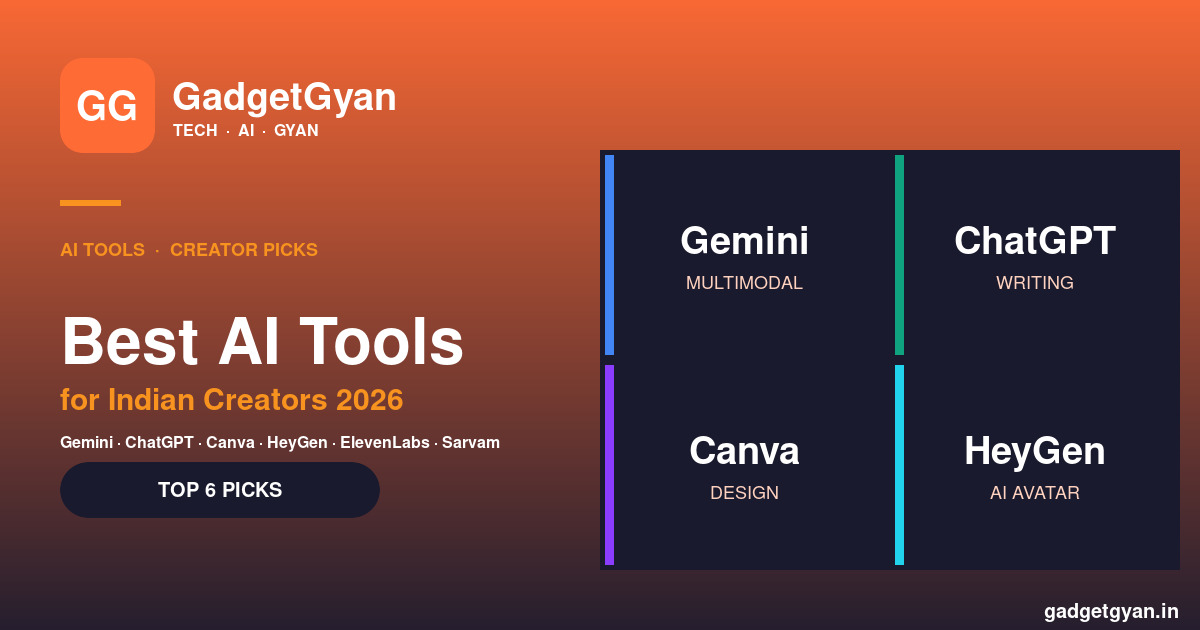This screenshot has width=1200, height=630.
Task: Click the TOP 6 PICKS button
Action: 220,490
